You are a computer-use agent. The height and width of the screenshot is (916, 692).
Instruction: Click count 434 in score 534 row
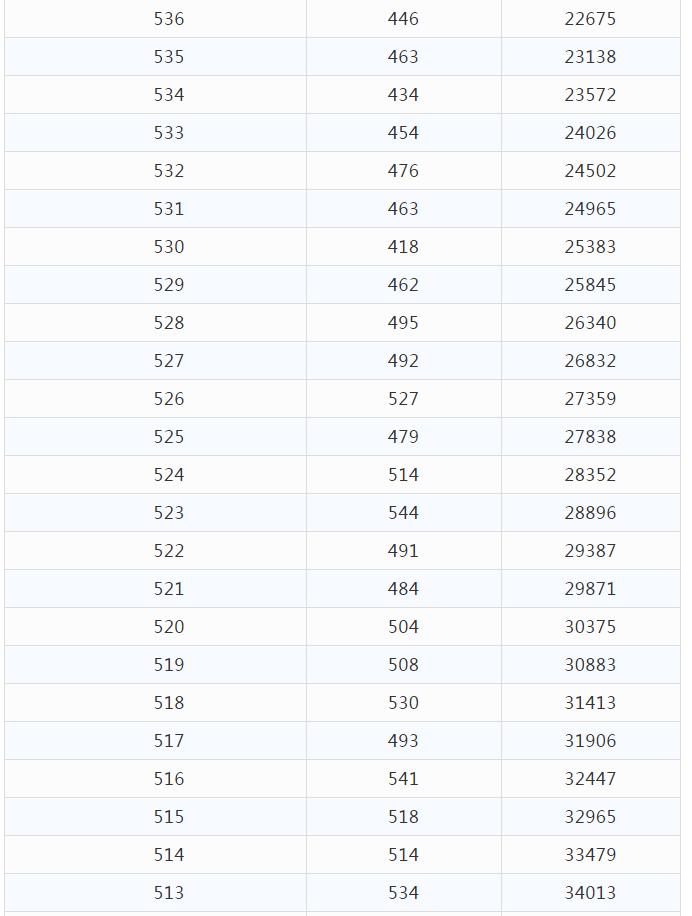click(403, 95)
